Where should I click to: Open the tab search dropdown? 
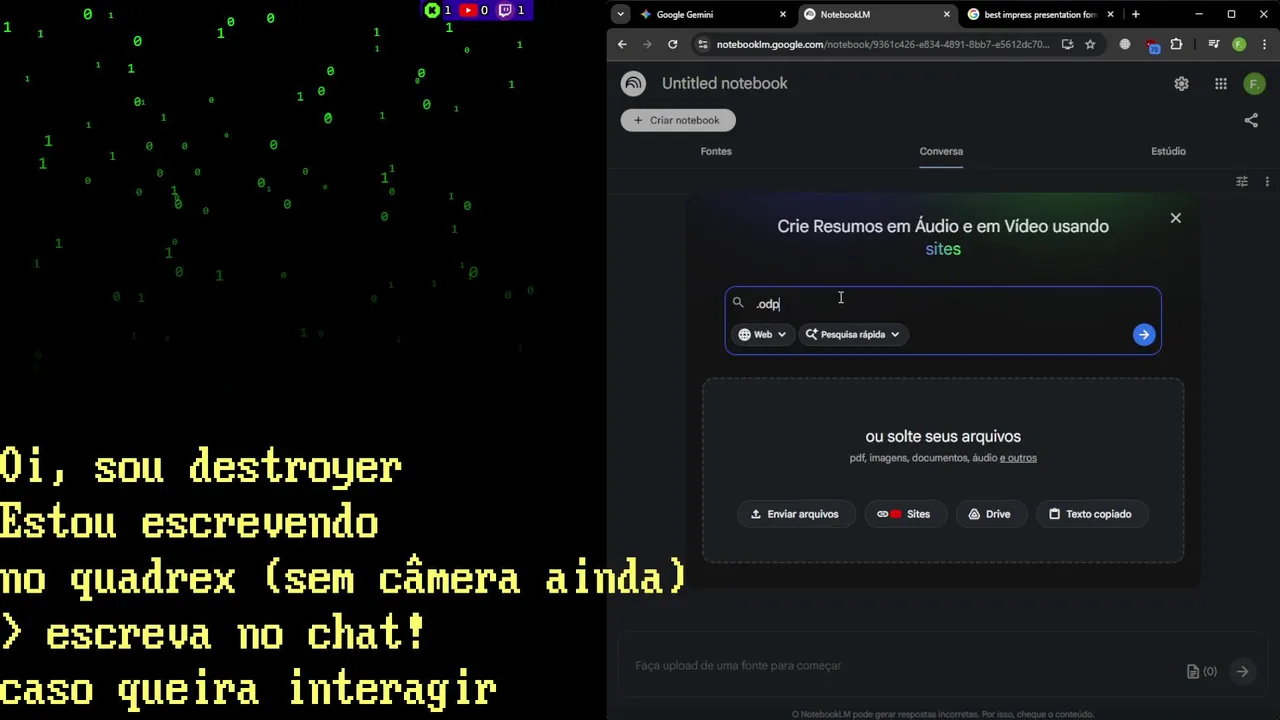pyautogui.click(x=621, y=14)
